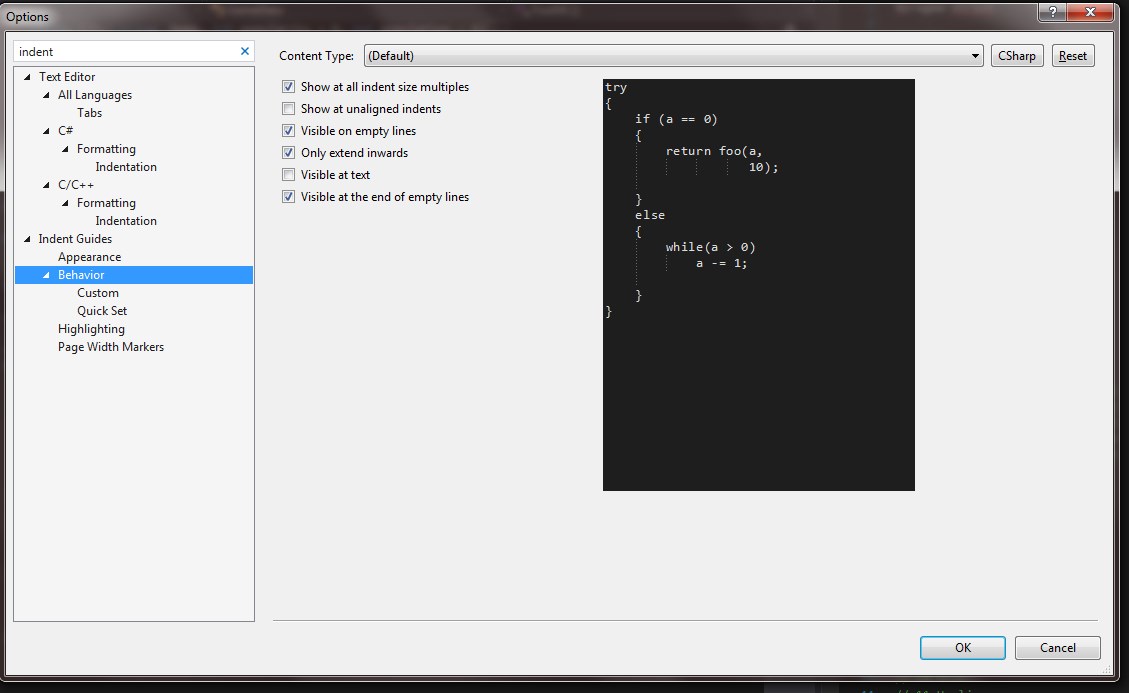Open the Content Type dropdown
Viewport: 1129px width, 693px height.
coord(975,56)
